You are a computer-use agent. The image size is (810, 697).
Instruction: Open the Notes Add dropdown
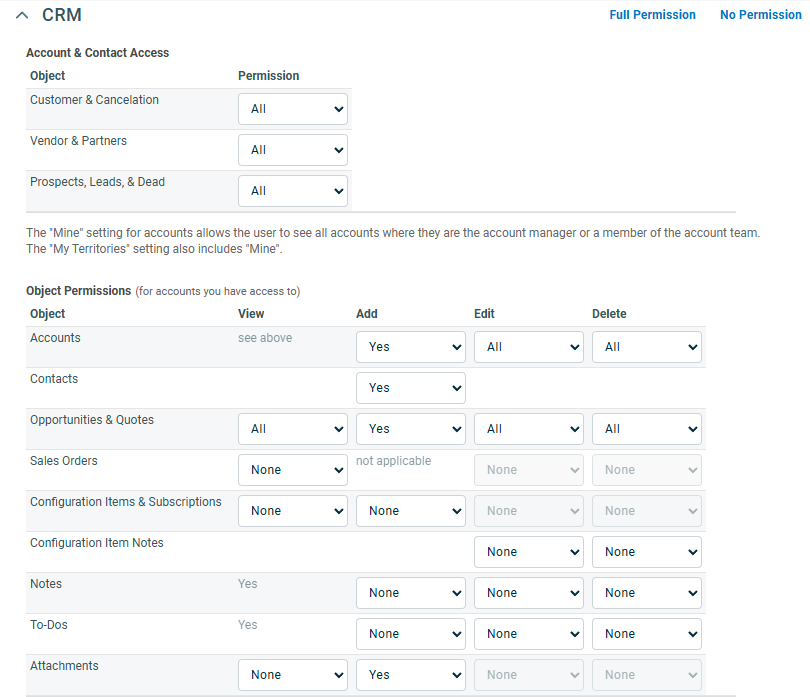pyautogui.click(x=411, y=593)
